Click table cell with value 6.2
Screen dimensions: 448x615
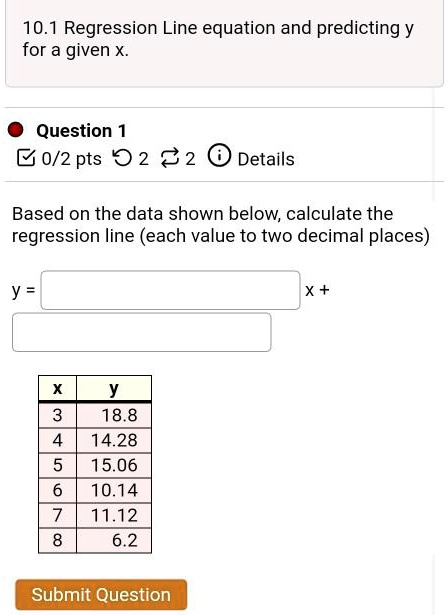point(114,540)
